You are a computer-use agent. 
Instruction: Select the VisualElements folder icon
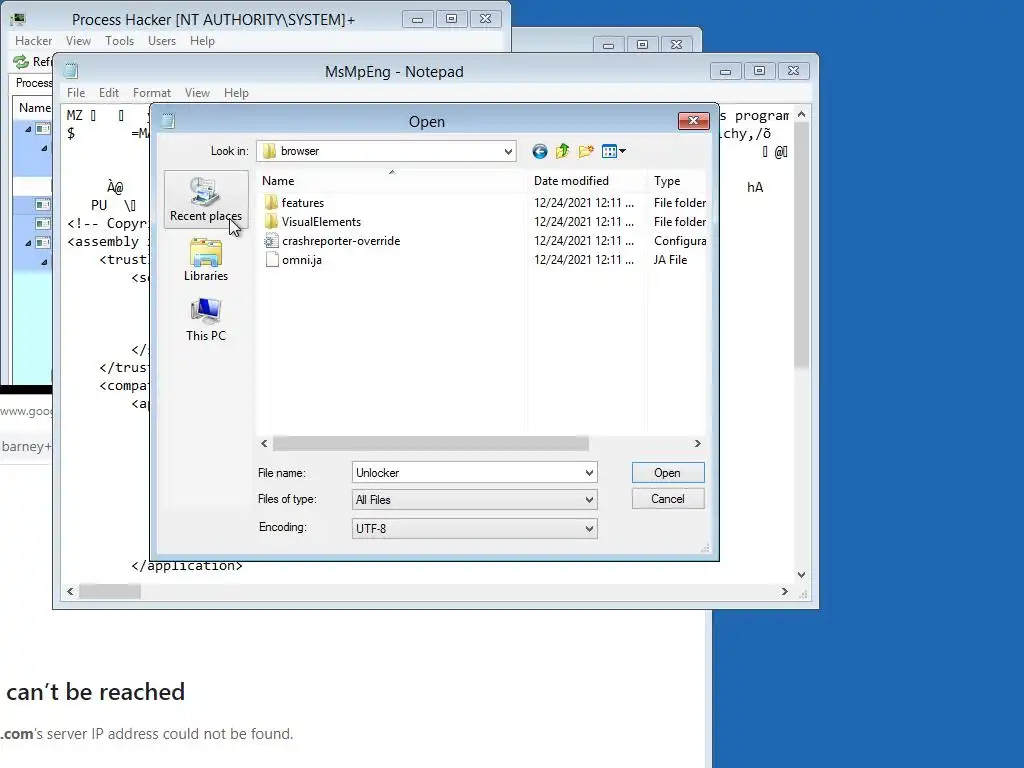click(271, 221)
